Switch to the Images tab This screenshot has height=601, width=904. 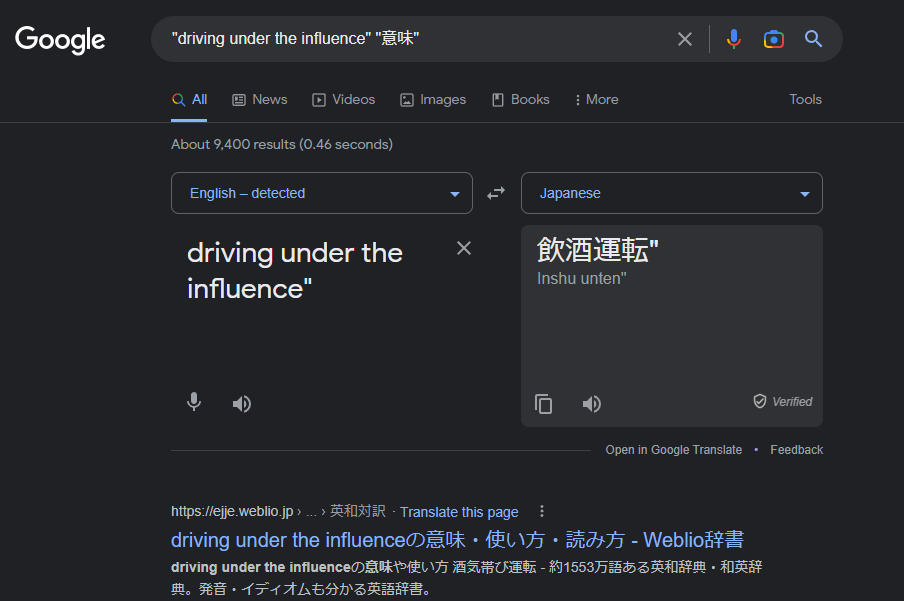tap(433, 100)
